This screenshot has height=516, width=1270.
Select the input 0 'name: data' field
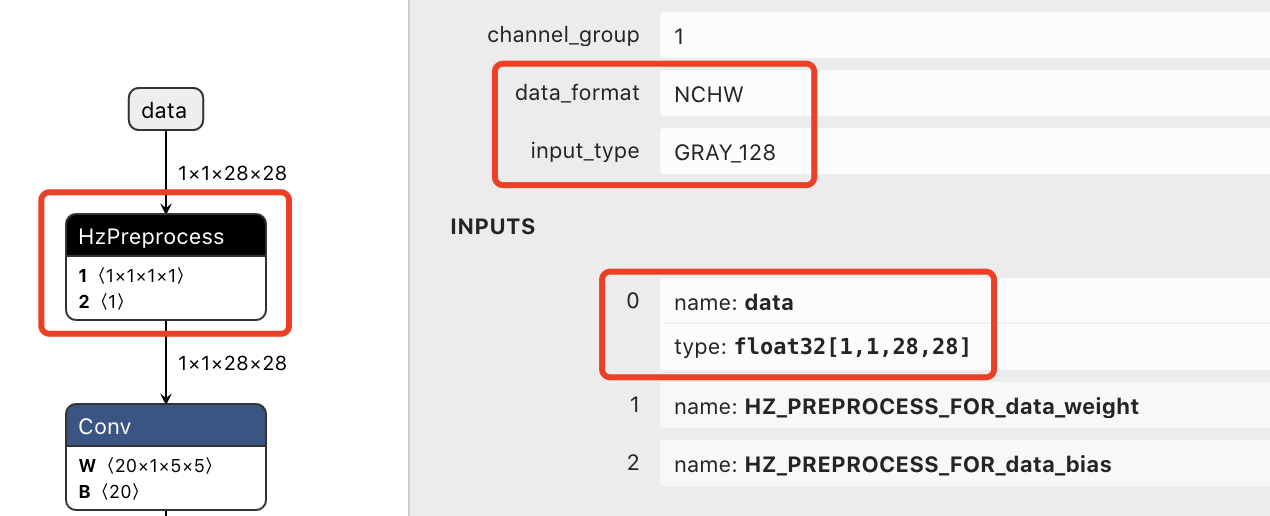pos(825,302)
